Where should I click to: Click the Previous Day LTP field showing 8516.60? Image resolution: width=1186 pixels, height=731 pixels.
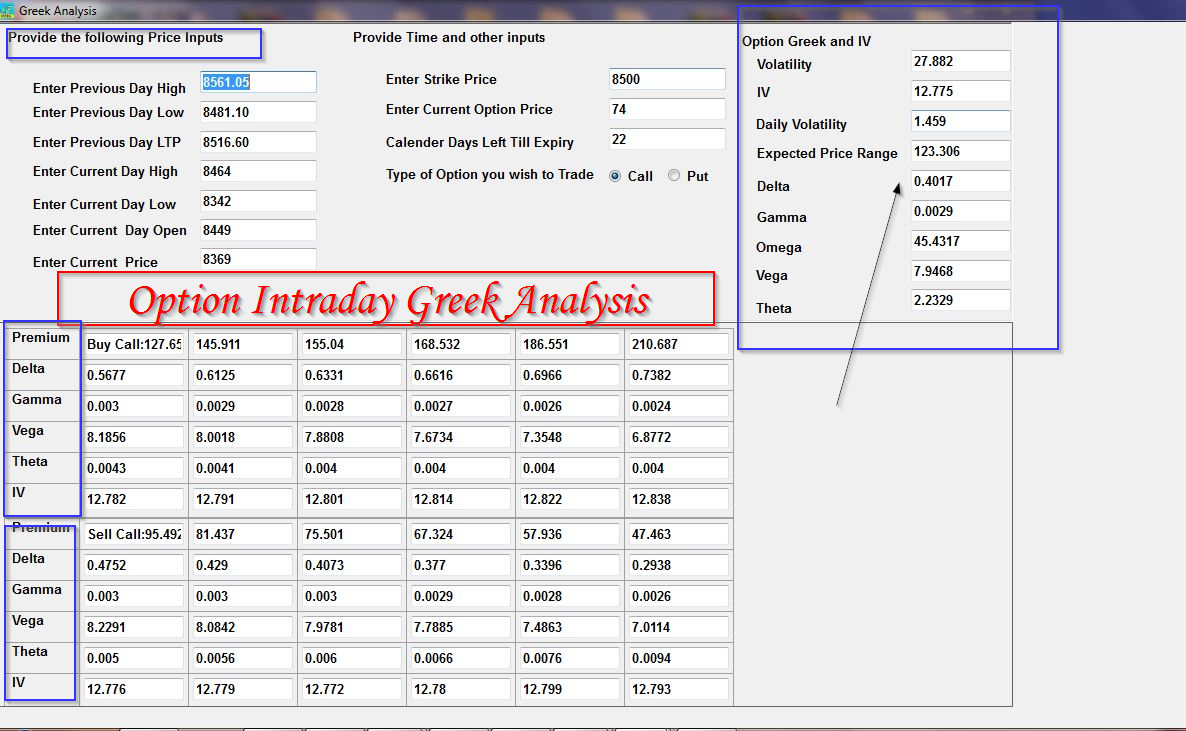pos(257,141)
